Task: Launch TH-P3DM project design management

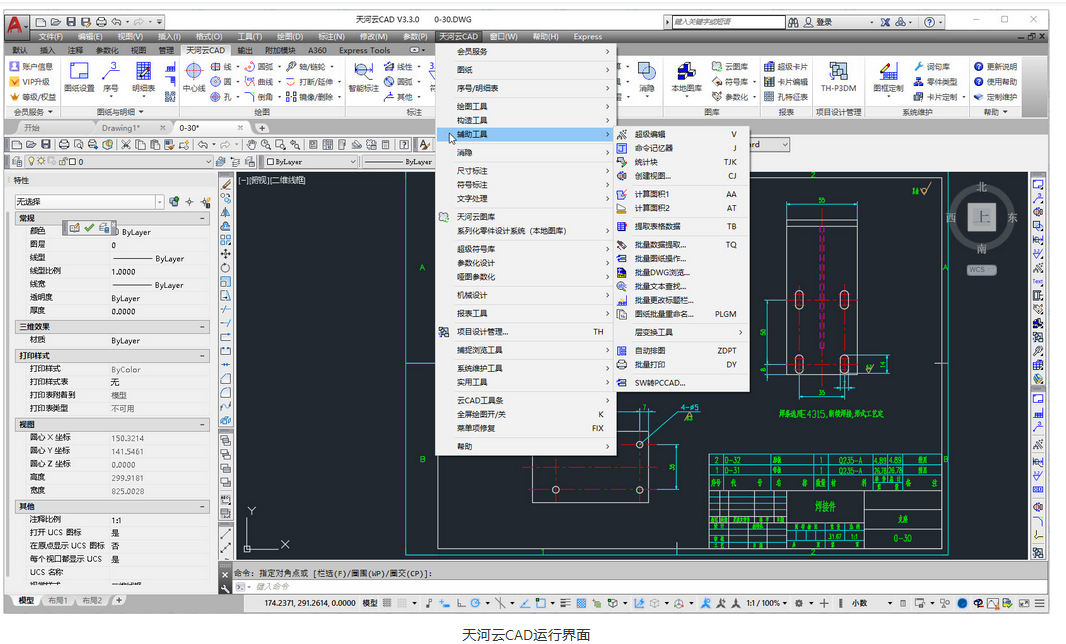Action: (838, 78)
